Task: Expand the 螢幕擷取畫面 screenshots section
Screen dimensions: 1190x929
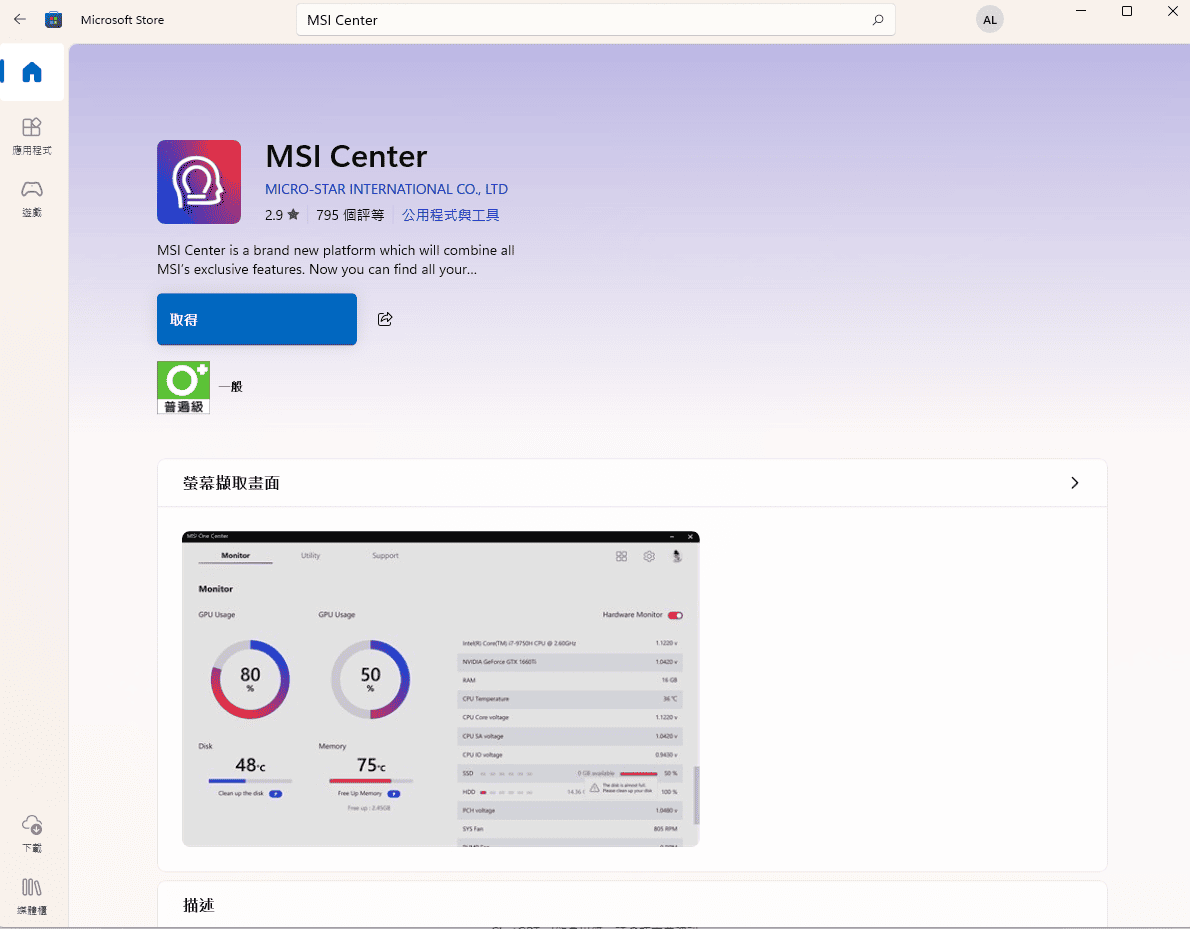Action: click(1074, 482)
